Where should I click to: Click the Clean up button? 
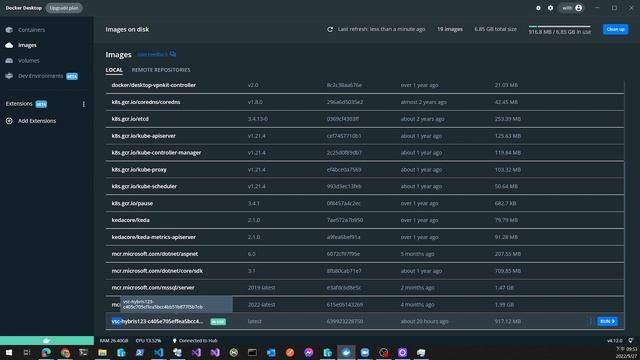(x=615, y=29)
